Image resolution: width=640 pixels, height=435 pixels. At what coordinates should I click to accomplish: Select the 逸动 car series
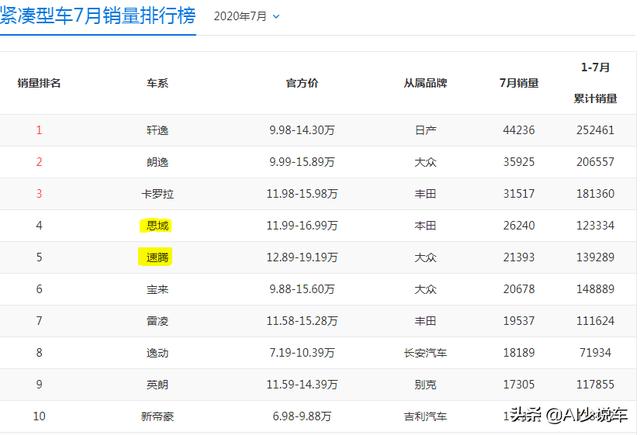(x=158, y=353)
